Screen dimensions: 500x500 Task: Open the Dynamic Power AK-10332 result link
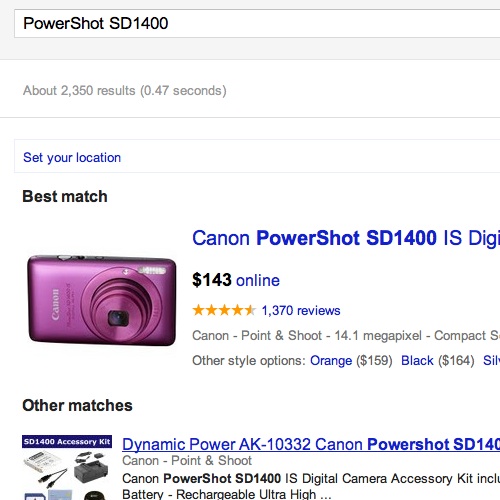(x=311, y=444)
